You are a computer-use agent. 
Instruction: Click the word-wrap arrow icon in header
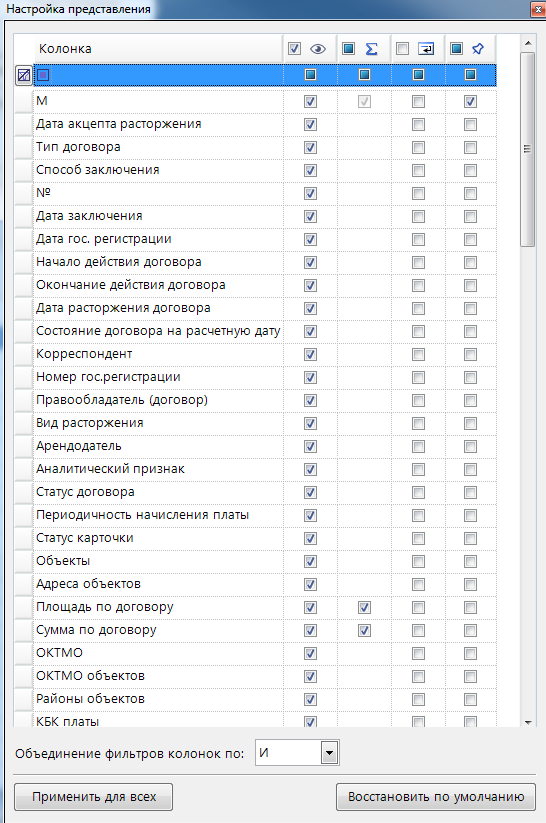pos(426,49)
